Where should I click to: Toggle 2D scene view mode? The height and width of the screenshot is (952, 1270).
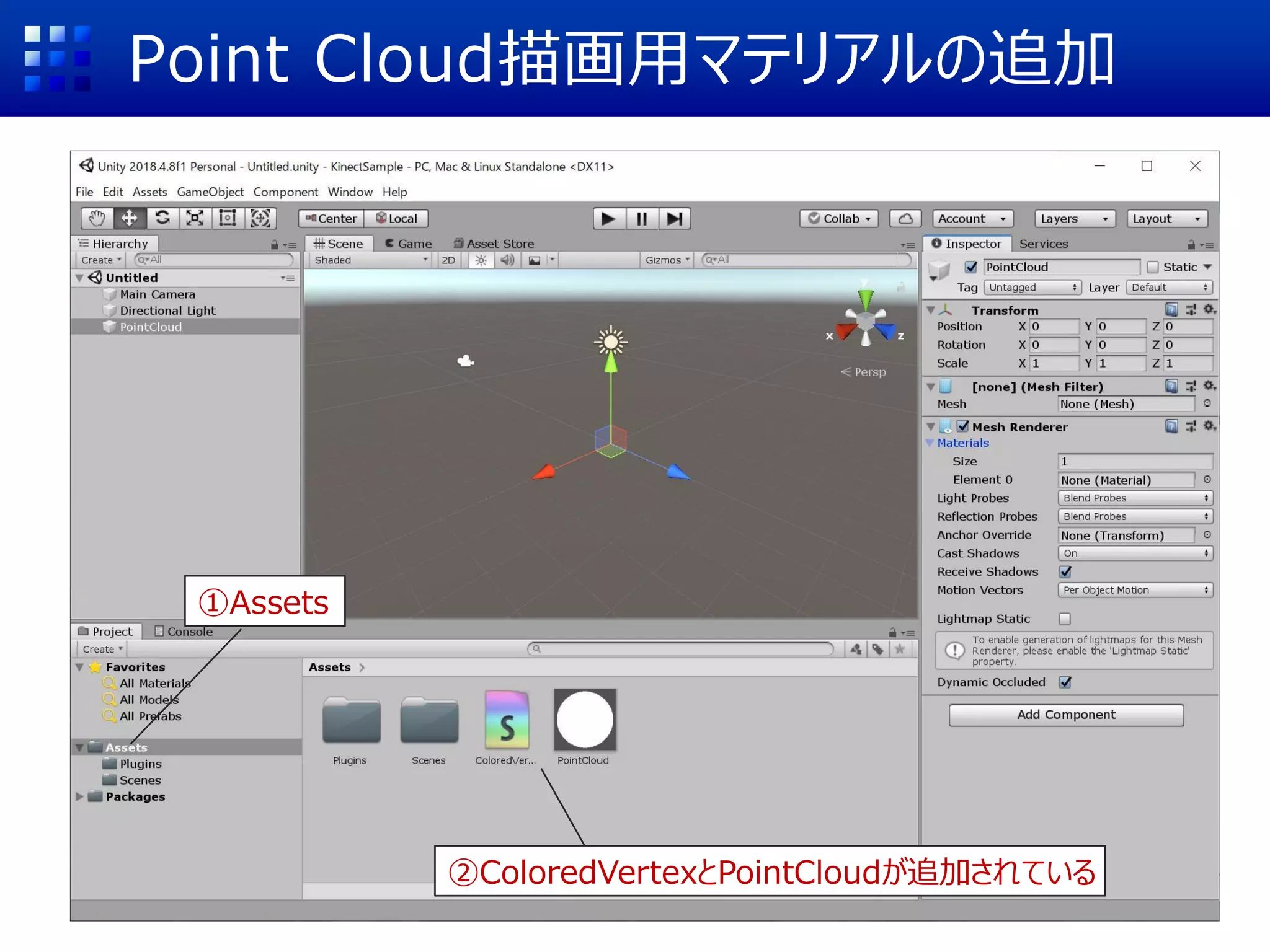[448, 260]
